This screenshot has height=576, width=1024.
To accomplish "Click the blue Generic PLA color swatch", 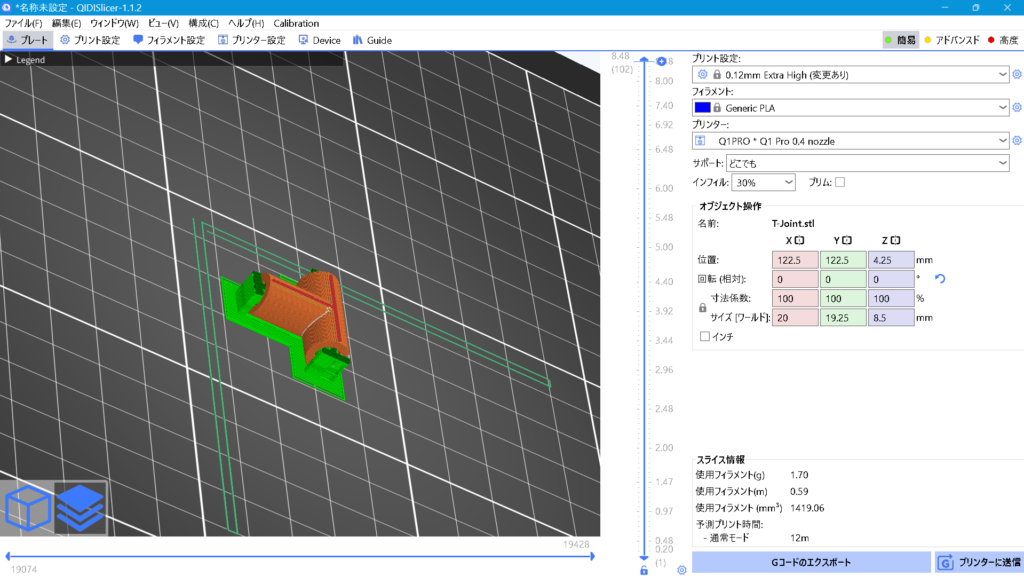I will pyautogui.click(x=706, y=107).
